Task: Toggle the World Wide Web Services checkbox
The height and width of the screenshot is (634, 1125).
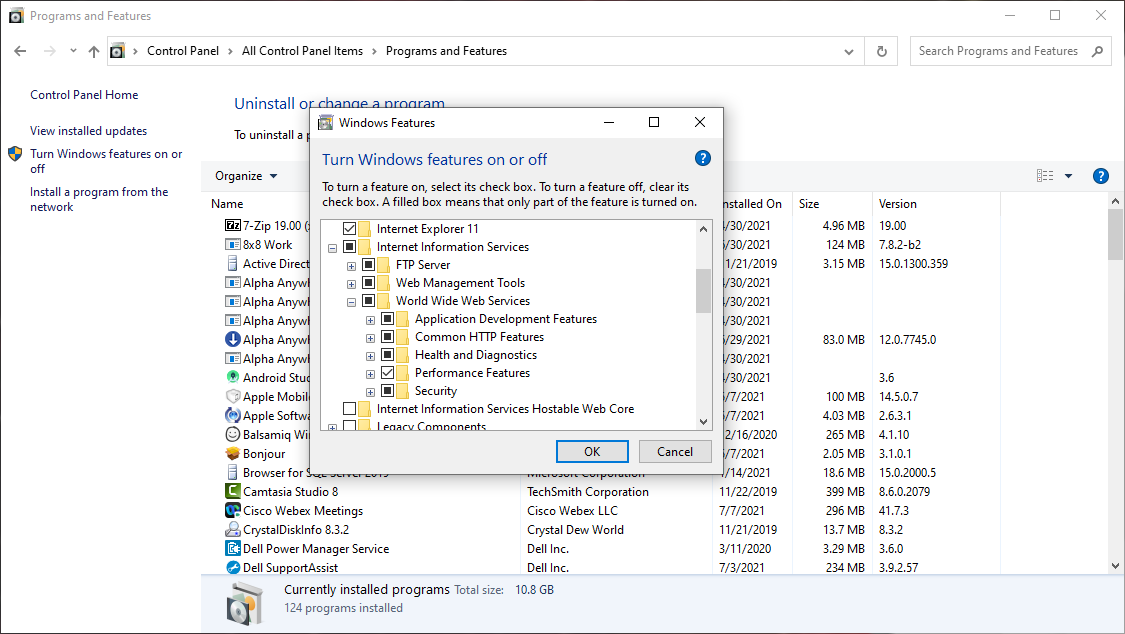Action: point(368,301)
